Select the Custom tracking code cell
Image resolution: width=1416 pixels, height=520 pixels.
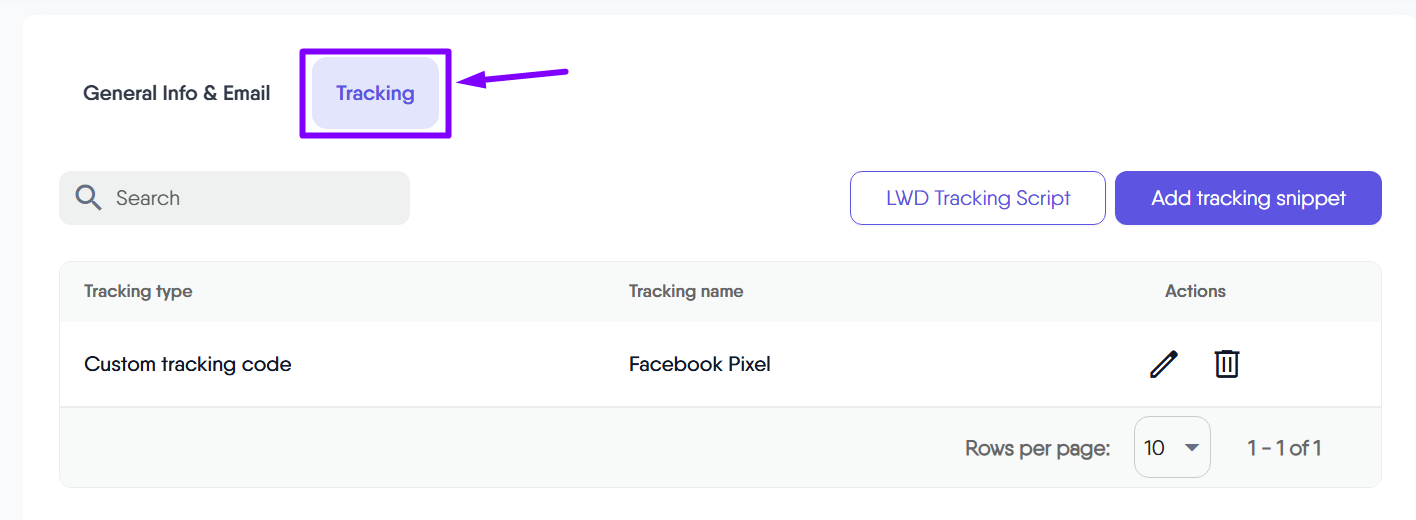pyautogui.click(x=188, y=364)
